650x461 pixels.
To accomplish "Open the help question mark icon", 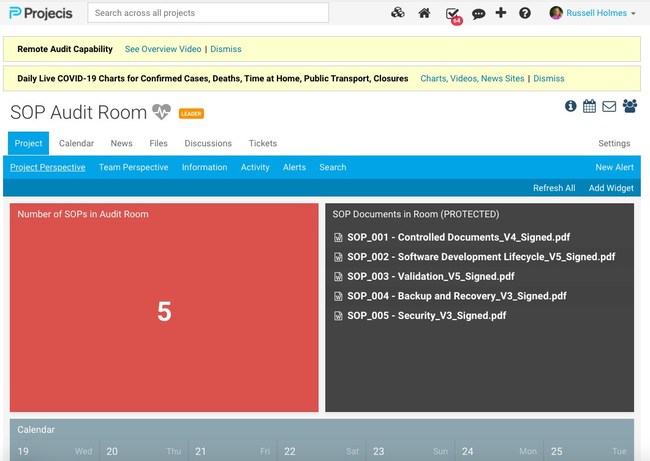I will (x=525, y=13).
